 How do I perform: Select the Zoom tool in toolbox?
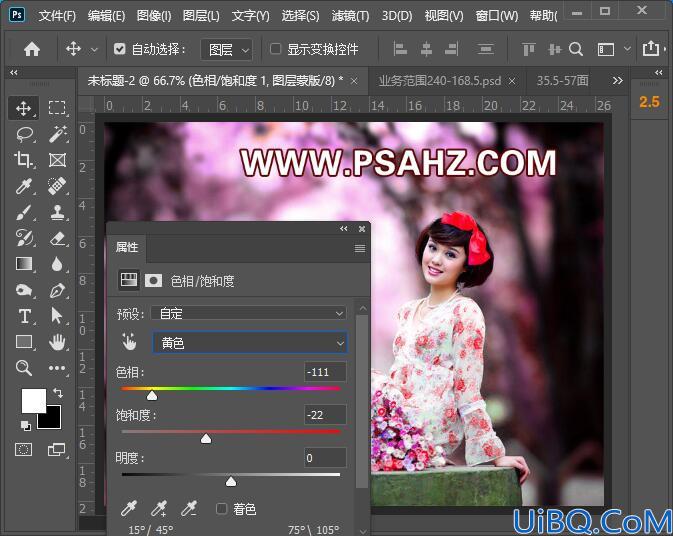pyautogui.click(x=24, y=368)
